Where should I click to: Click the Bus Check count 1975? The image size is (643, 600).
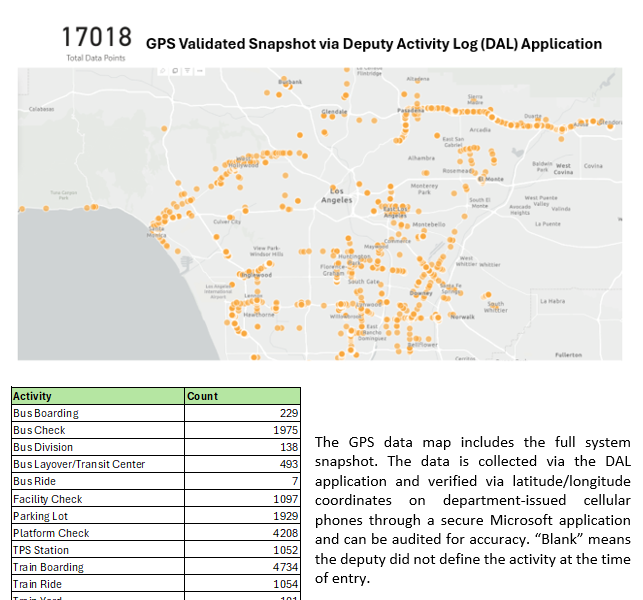click(x=285, y=430)
